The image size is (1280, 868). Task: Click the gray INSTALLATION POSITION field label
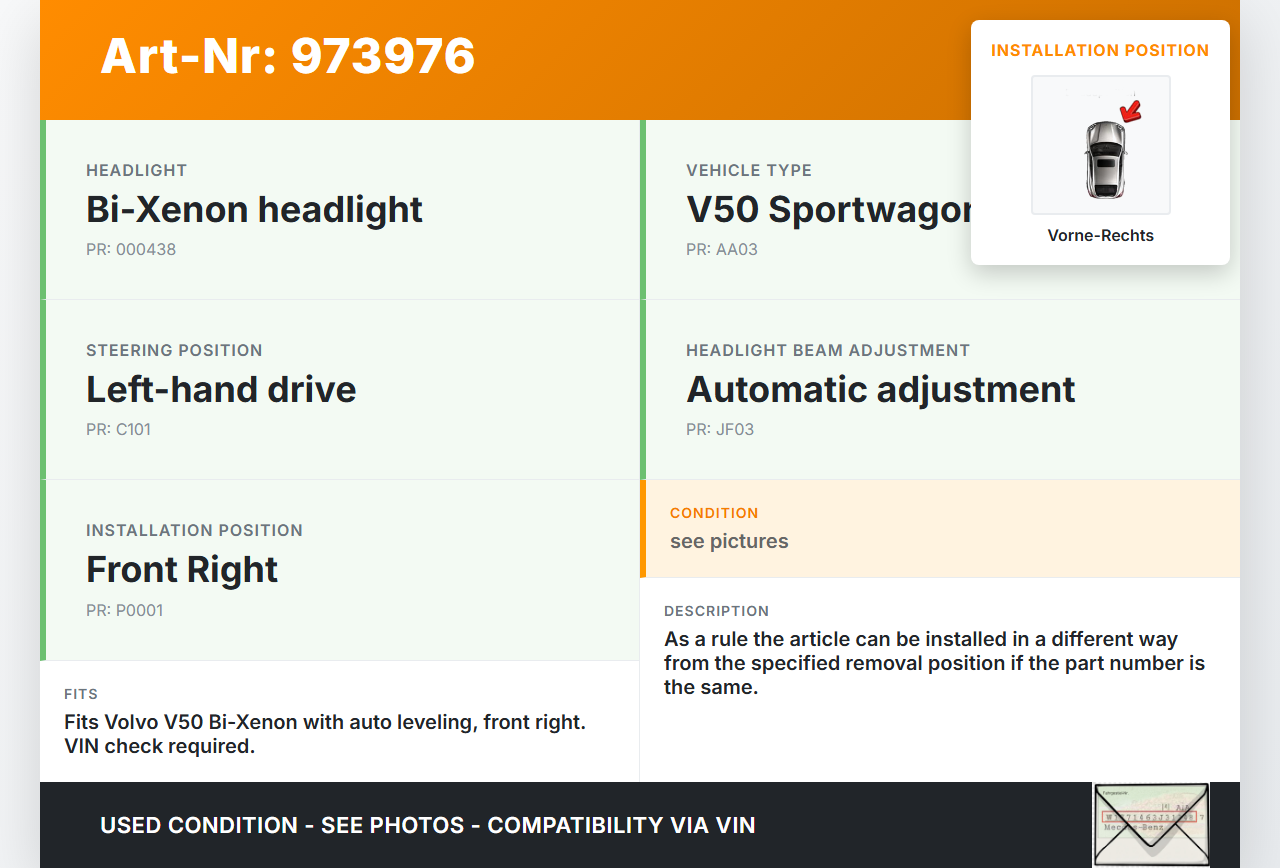click(194, 531)
